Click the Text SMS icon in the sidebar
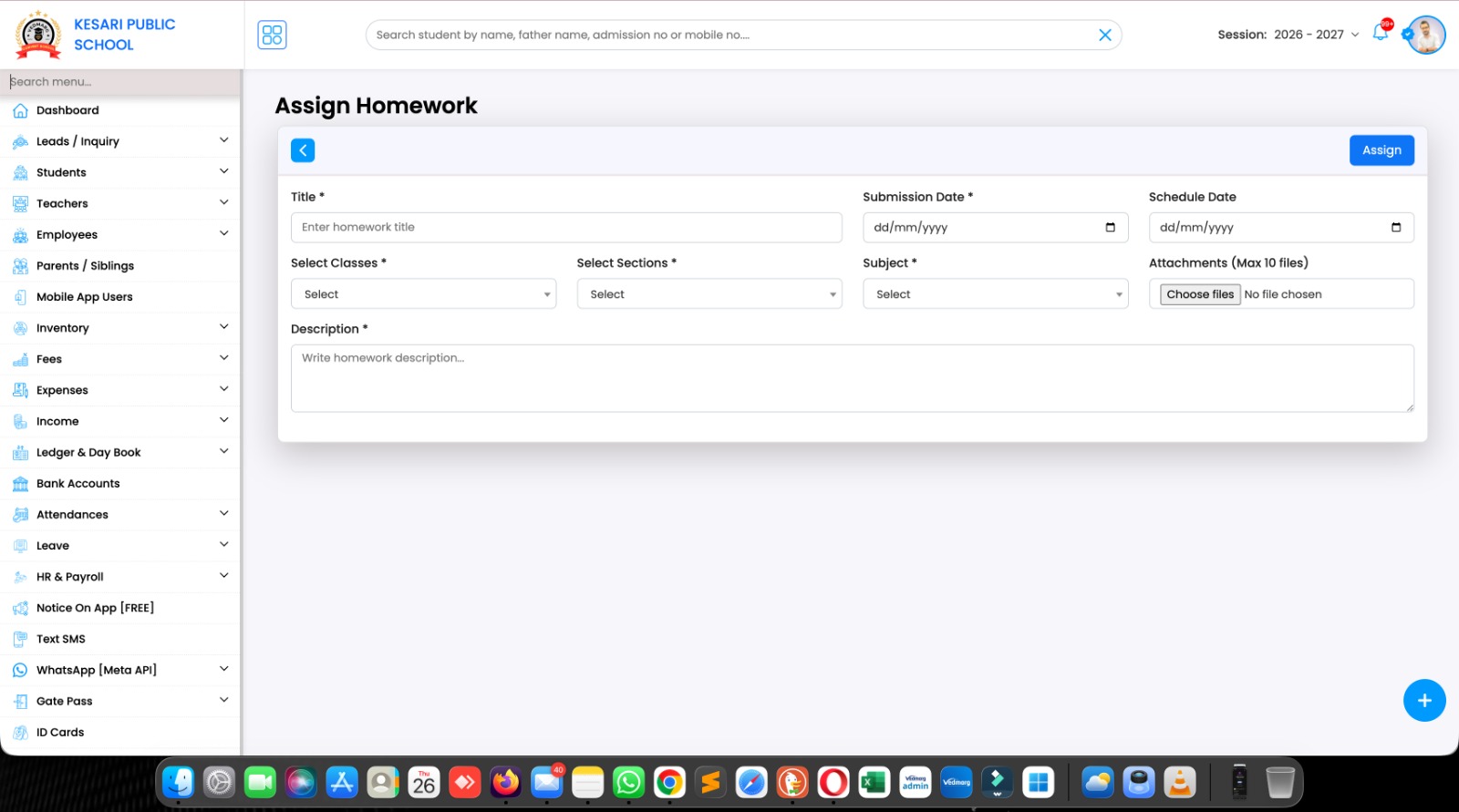1459x812 pixels. point(20,640)
